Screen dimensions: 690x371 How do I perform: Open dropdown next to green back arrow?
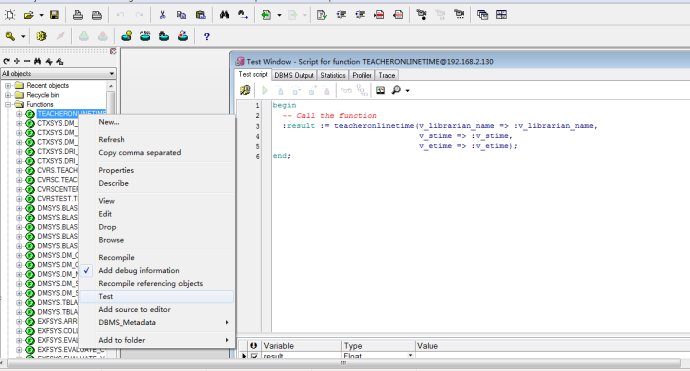(x=279, y=15)
